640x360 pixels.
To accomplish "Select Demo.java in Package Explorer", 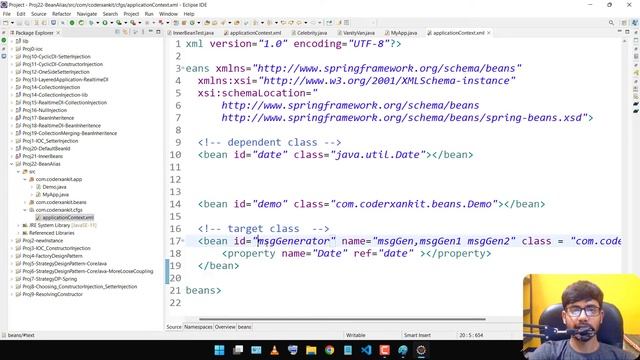I will click(54, 187).
